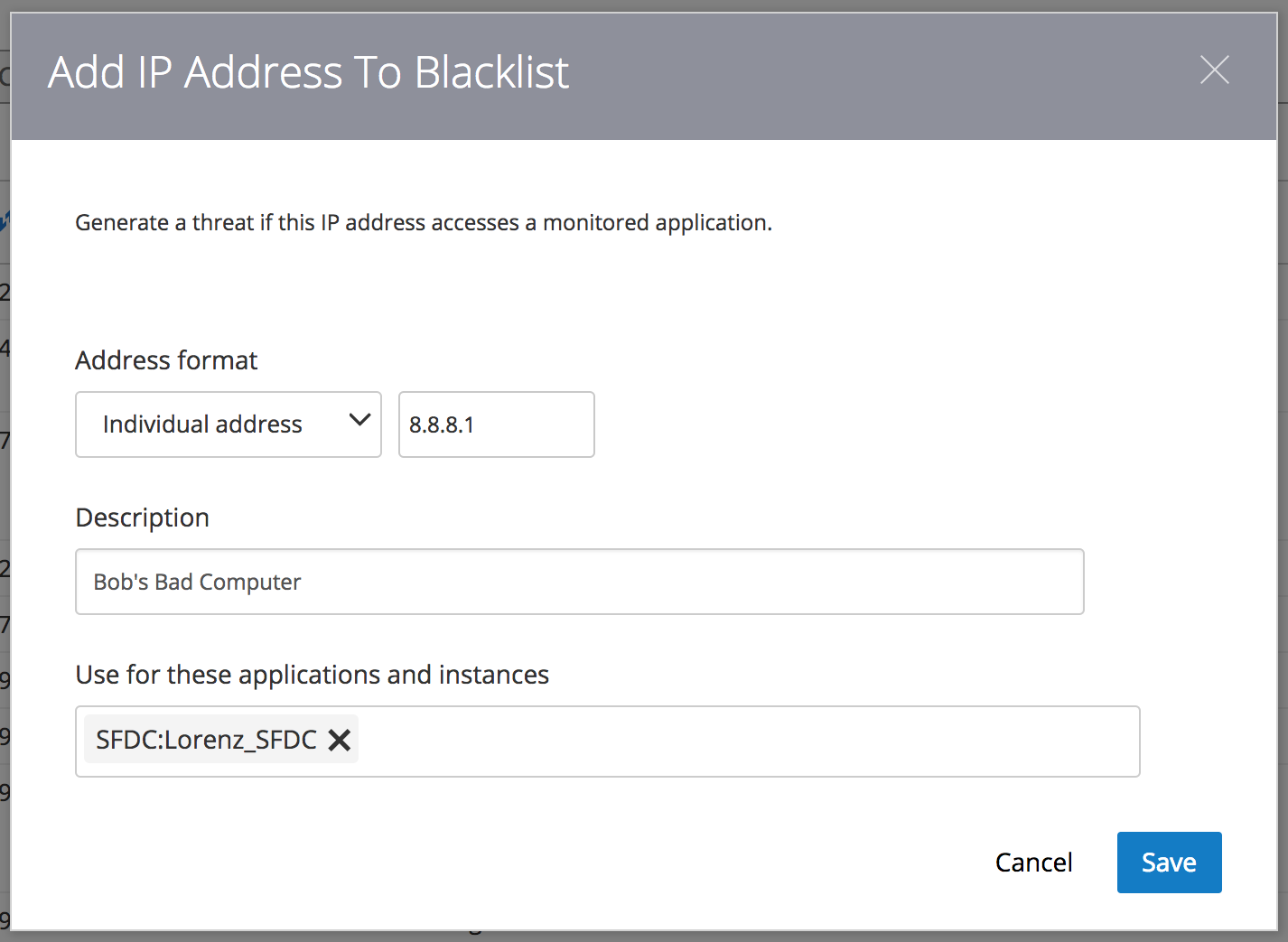Cancel adding the IP address
Screen dimensions: 1288x942
[1034, 863]
